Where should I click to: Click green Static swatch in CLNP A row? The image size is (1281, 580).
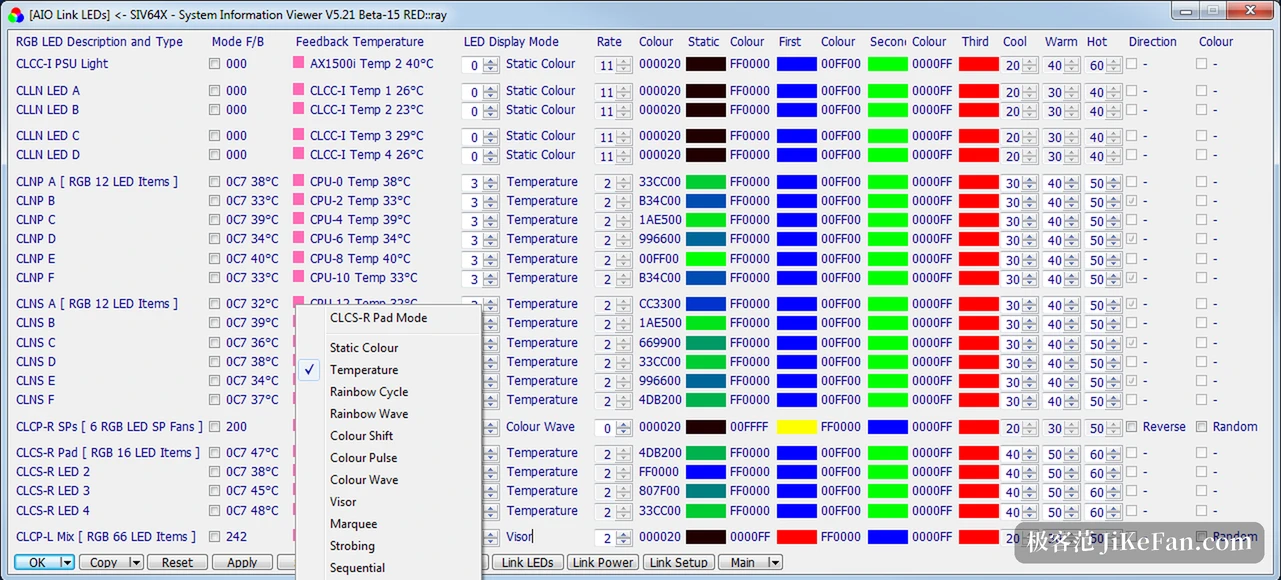706,182
